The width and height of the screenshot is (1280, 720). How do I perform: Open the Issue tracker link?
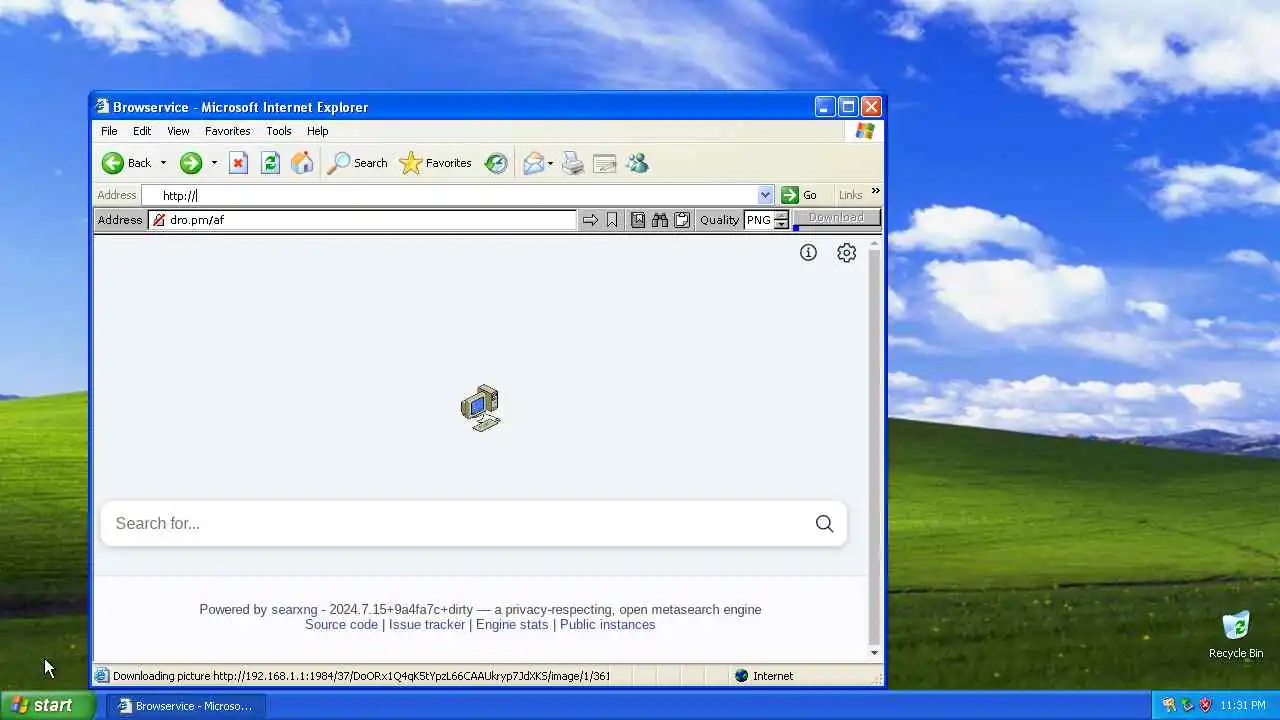point(427,624)
